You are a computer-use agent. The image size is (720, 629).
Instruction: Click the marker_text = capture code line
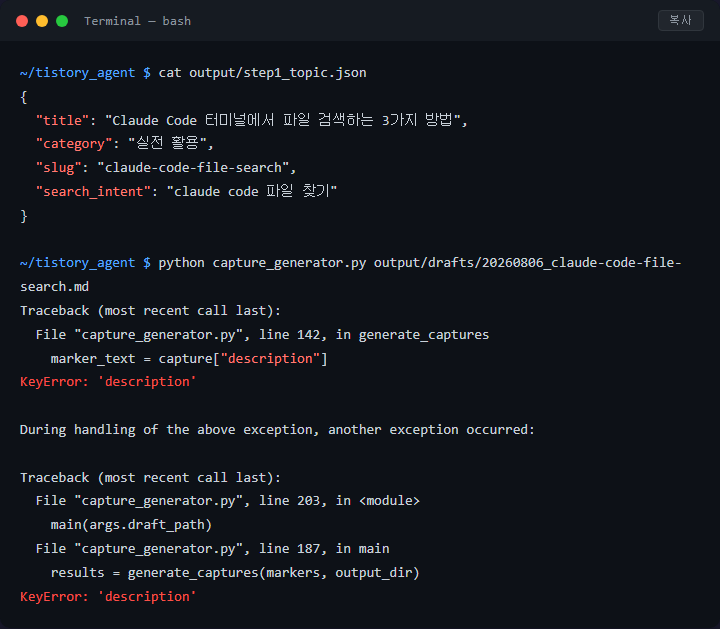(x=189, y=358)
